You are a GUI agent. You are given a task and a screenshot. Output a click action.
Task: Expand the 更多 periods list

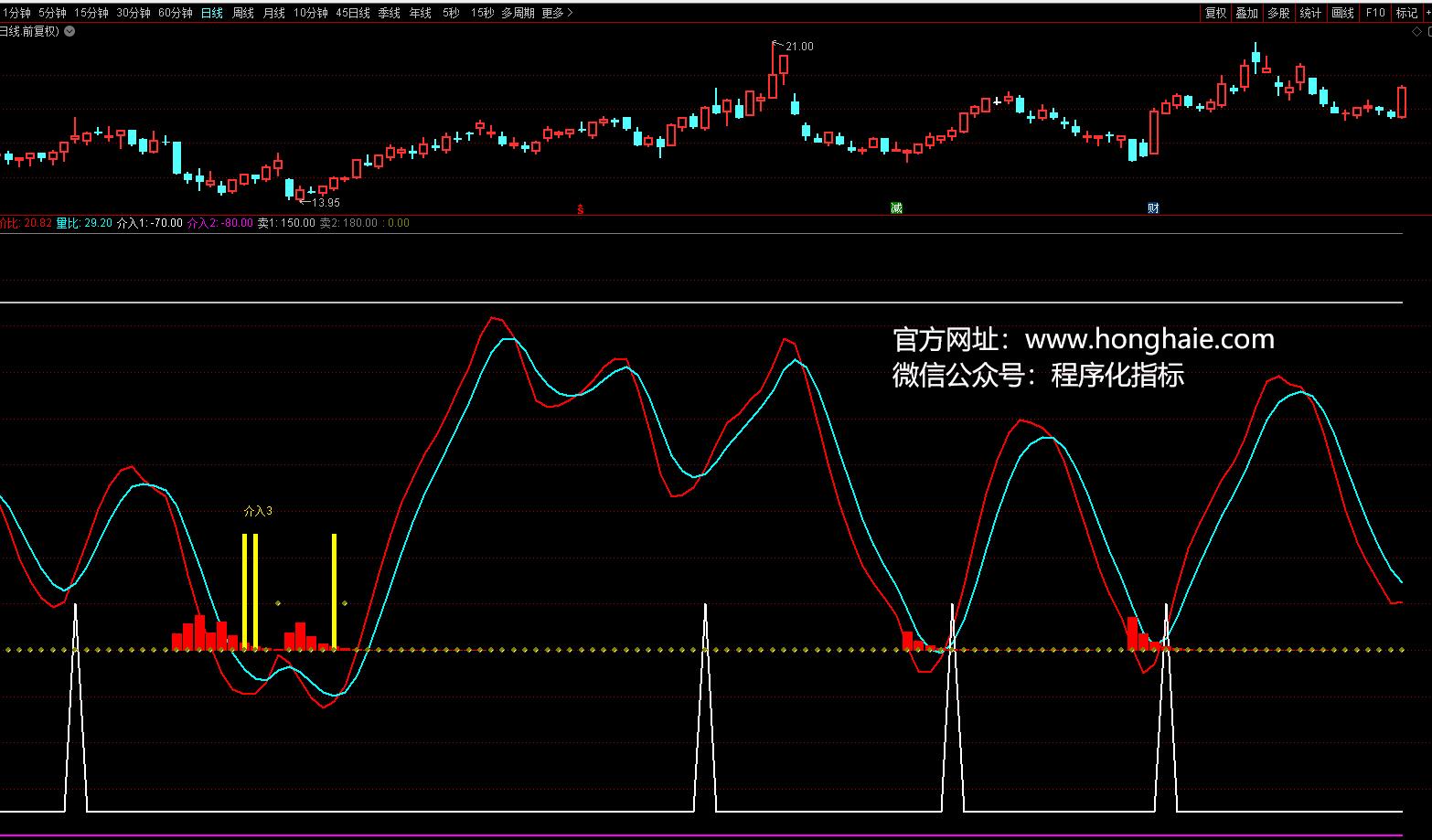coord(557,13)
